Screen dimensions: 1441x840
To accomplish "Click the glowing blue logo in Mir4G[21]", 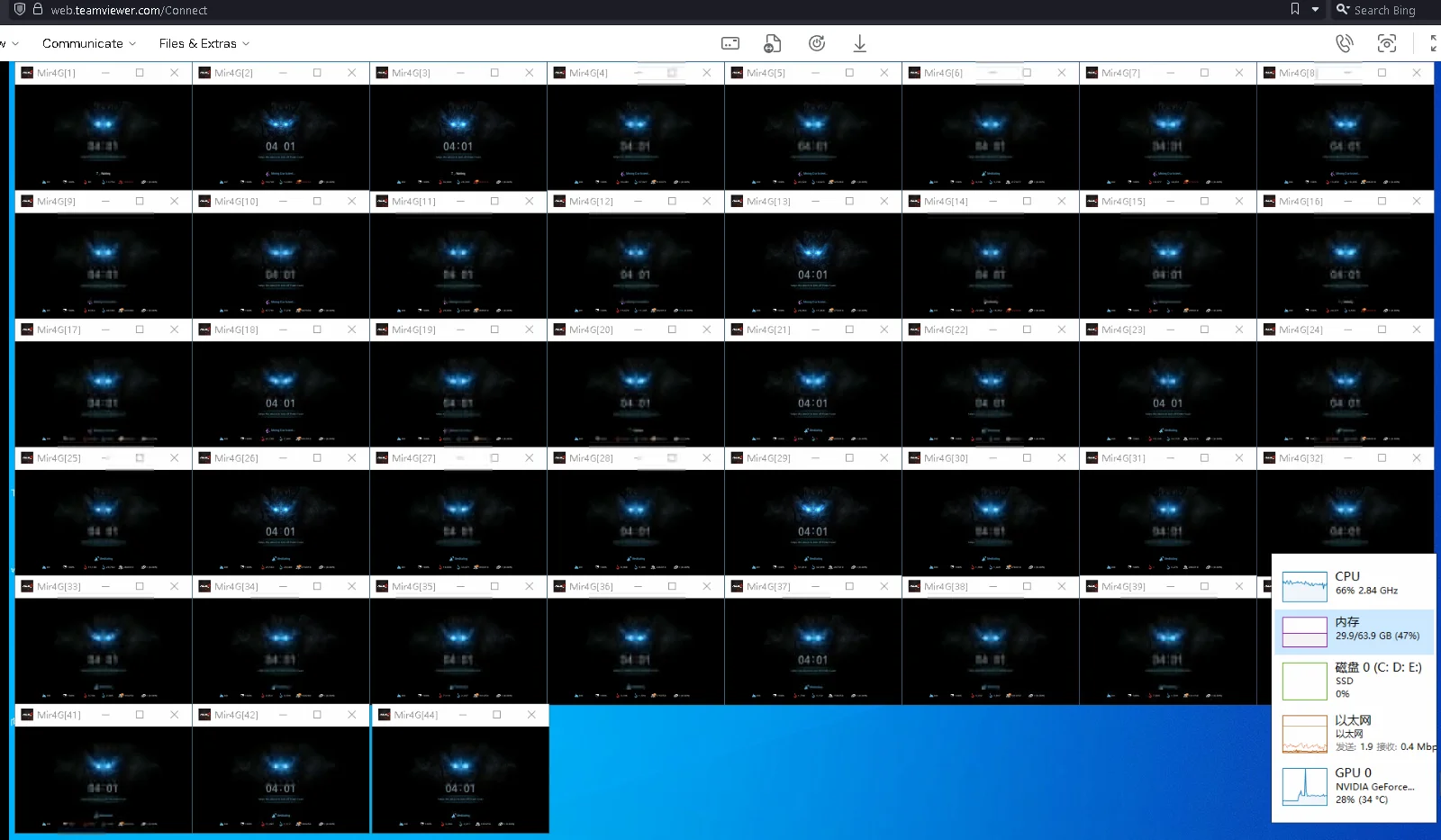I will (x=812, y=380).
